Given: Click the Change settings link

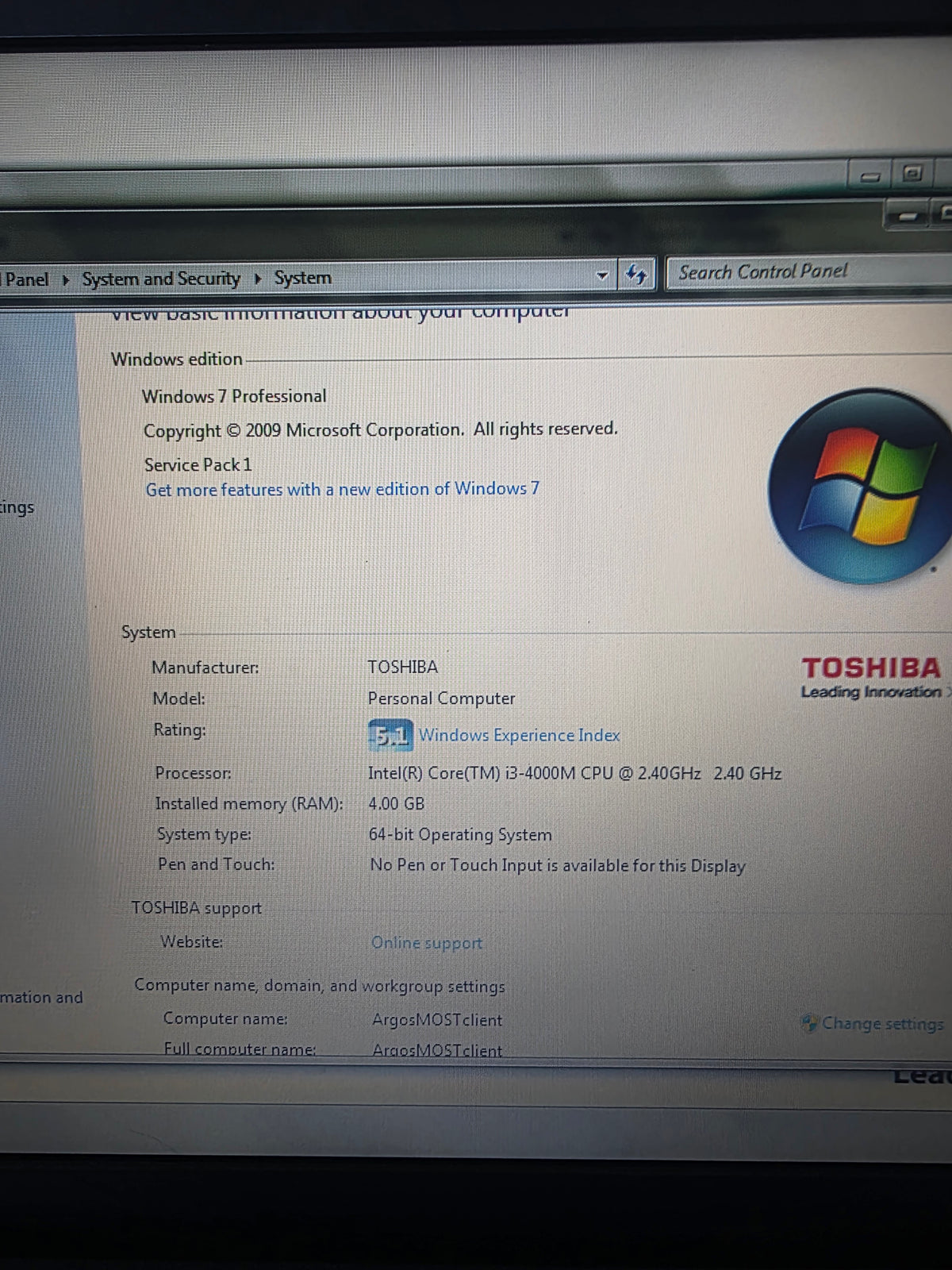Looking at the screenshot, I should pos(882,1023).
